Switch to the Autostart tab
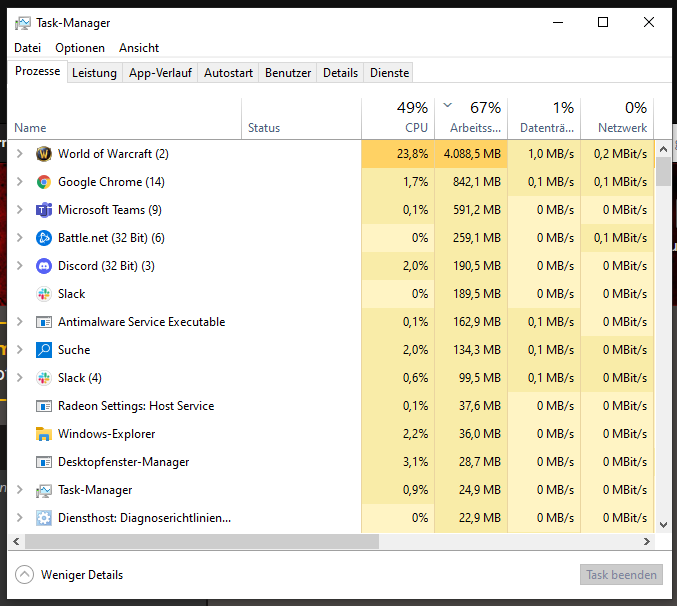The image size is (677, 606). (x=228, y=73)
